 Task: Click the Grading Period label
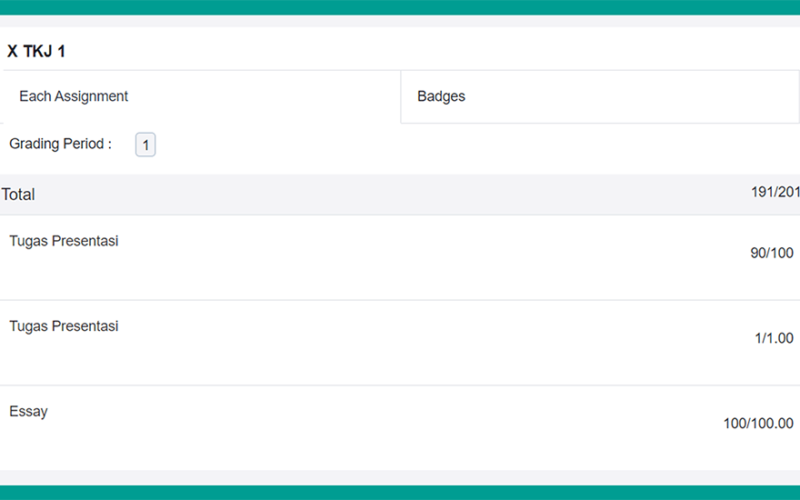[60, 144]
